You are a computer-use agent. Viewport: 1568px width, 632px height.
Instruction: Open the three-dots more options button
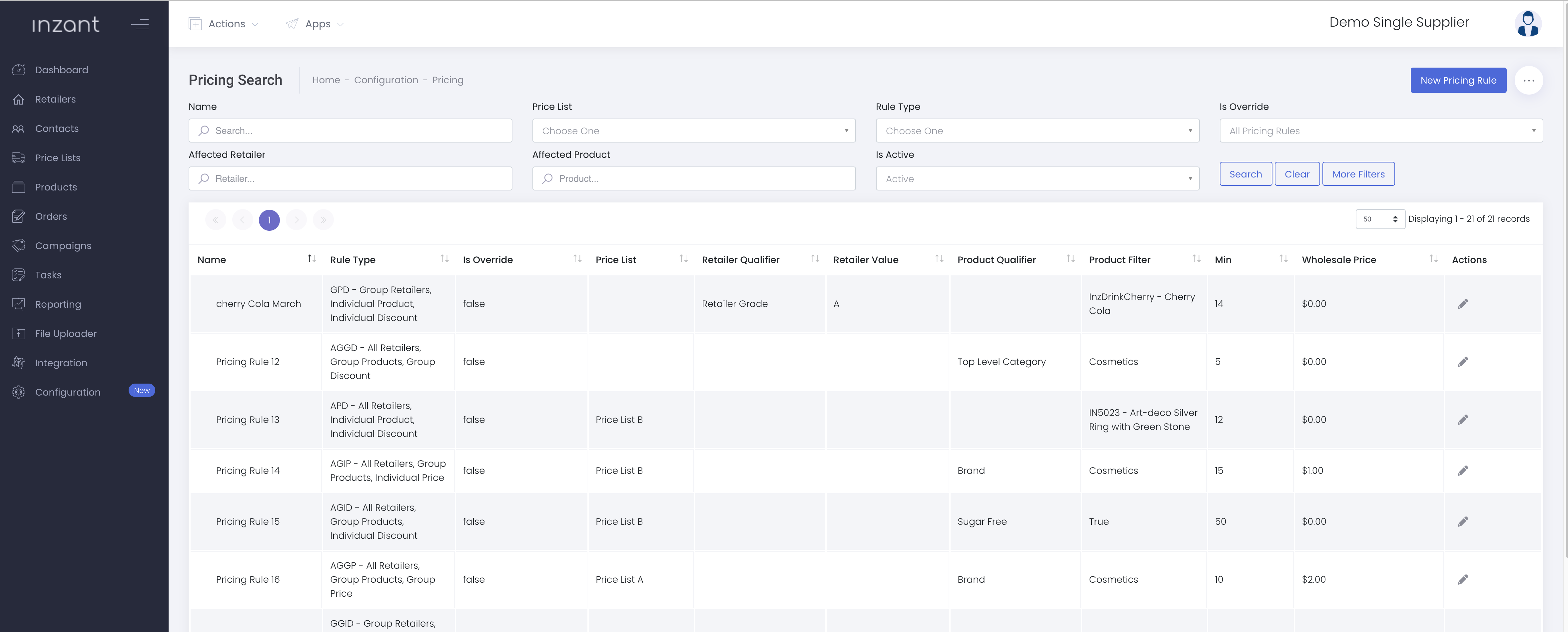pos(1528,80)
